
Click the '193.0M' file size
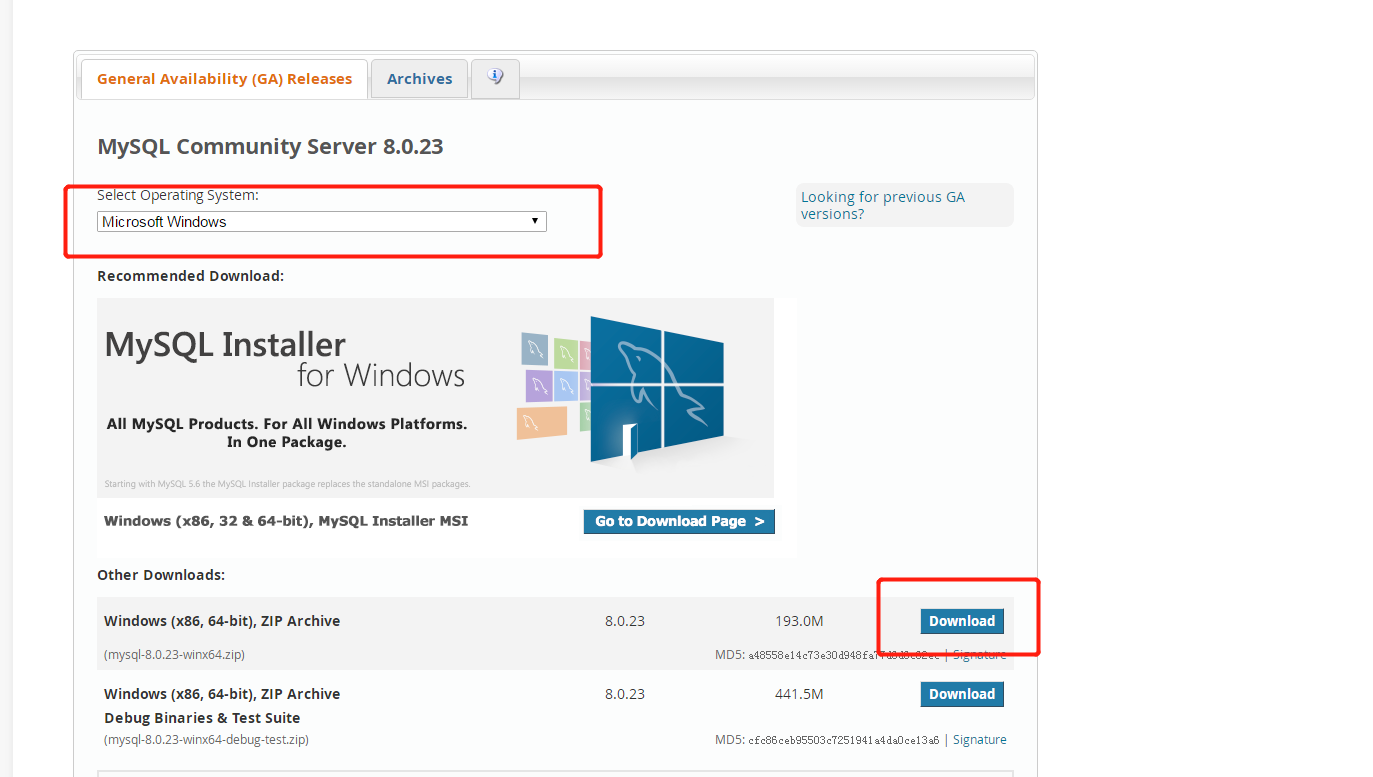(x=799, y=621)
